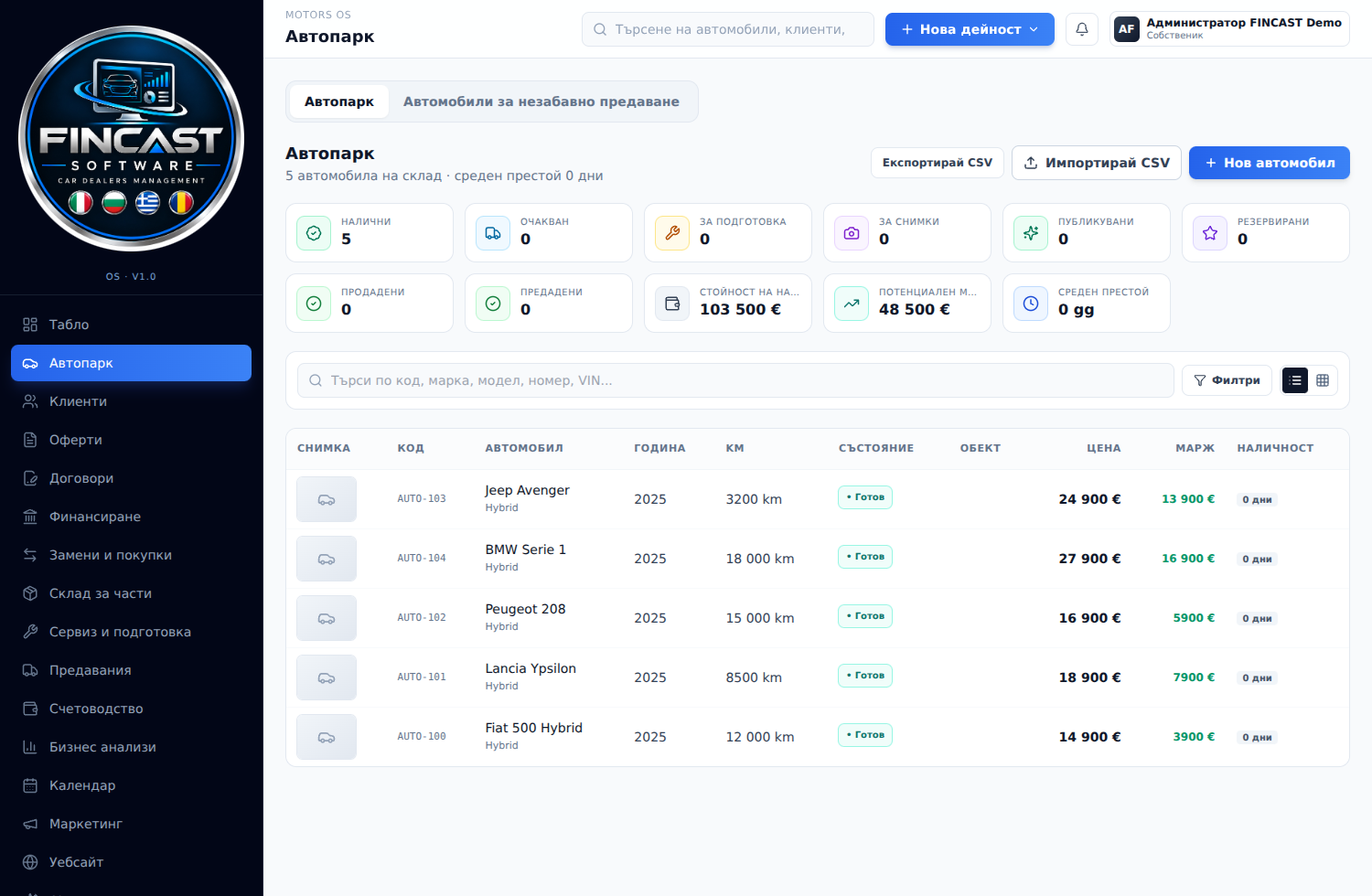Click the Очакван truck stat icon

click(493, 233)
